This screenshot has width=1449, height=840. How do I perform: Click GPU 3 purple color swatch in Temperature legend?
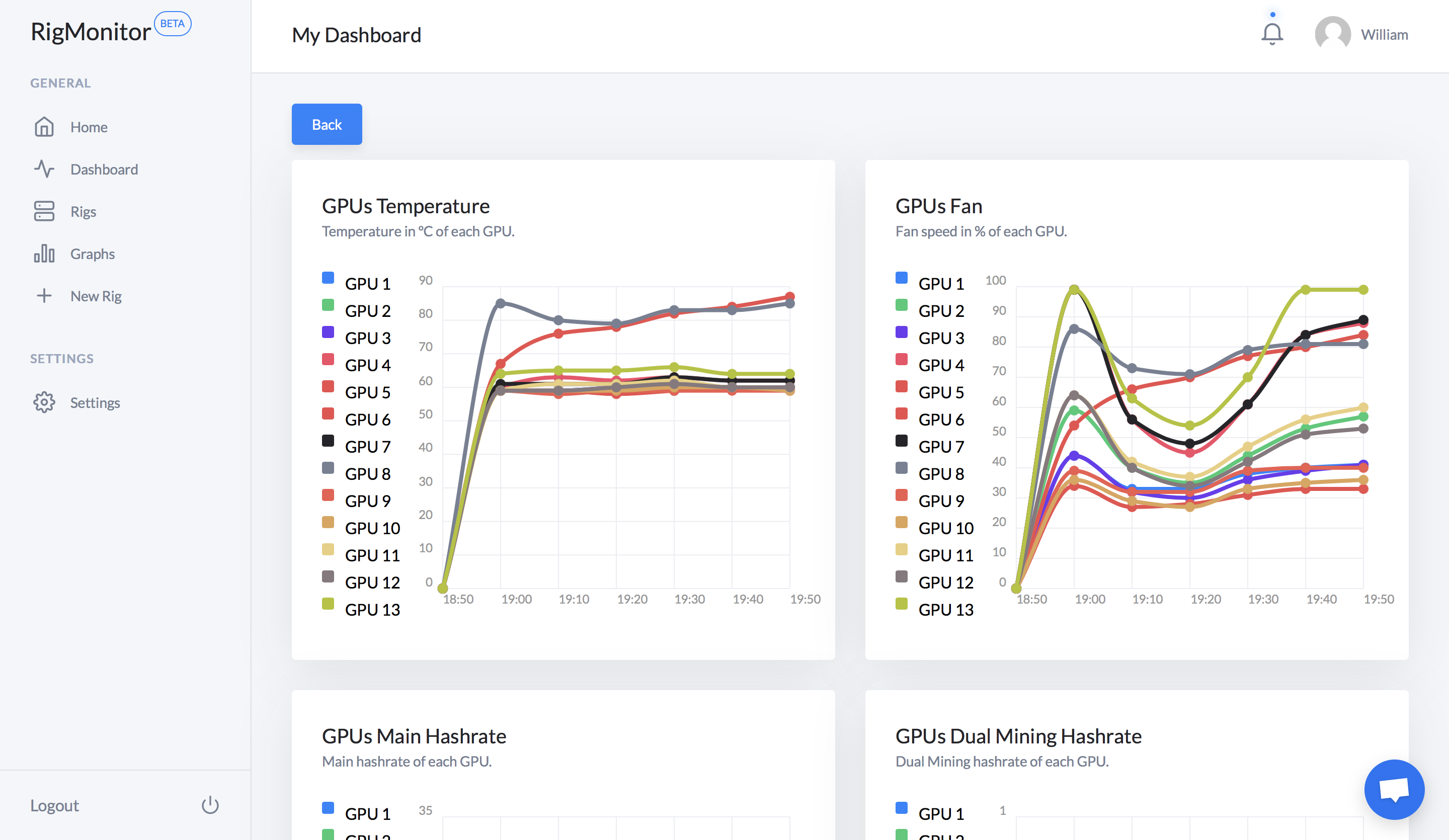point(328,332)
